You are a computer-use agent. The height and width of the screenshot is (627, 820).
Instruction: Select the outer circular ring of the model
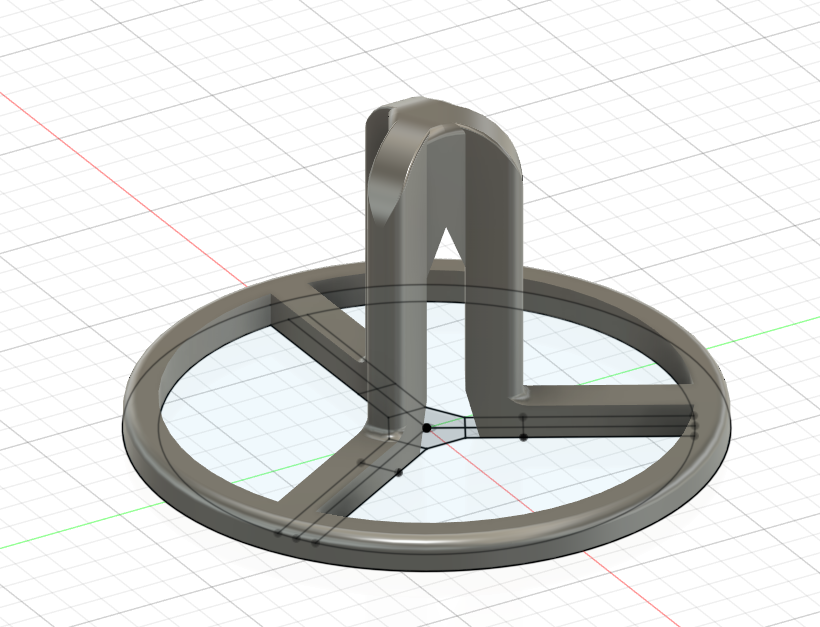pyautogui.click(x=426, y=544)
